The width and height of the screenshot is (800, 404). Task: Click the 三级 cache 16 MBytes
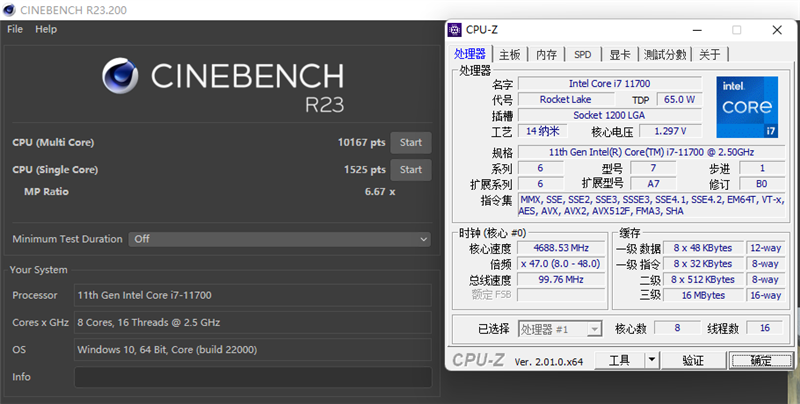tap(703, 295)
